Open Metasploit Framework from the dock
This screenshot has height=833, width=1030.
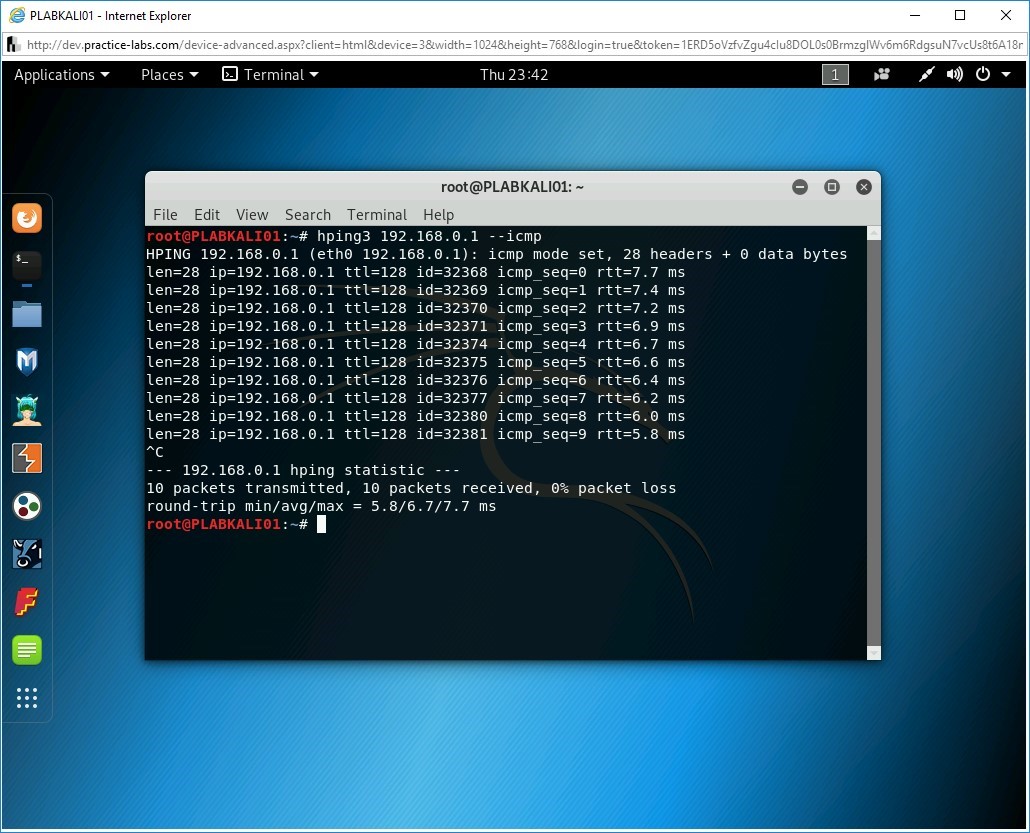27,361
